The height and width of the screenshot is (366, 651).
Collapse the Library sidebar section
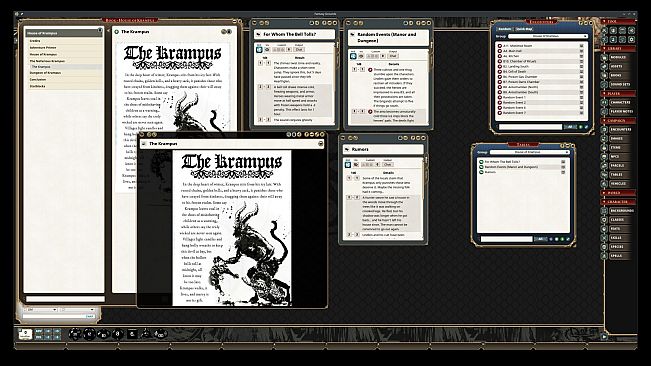(618, 49)
